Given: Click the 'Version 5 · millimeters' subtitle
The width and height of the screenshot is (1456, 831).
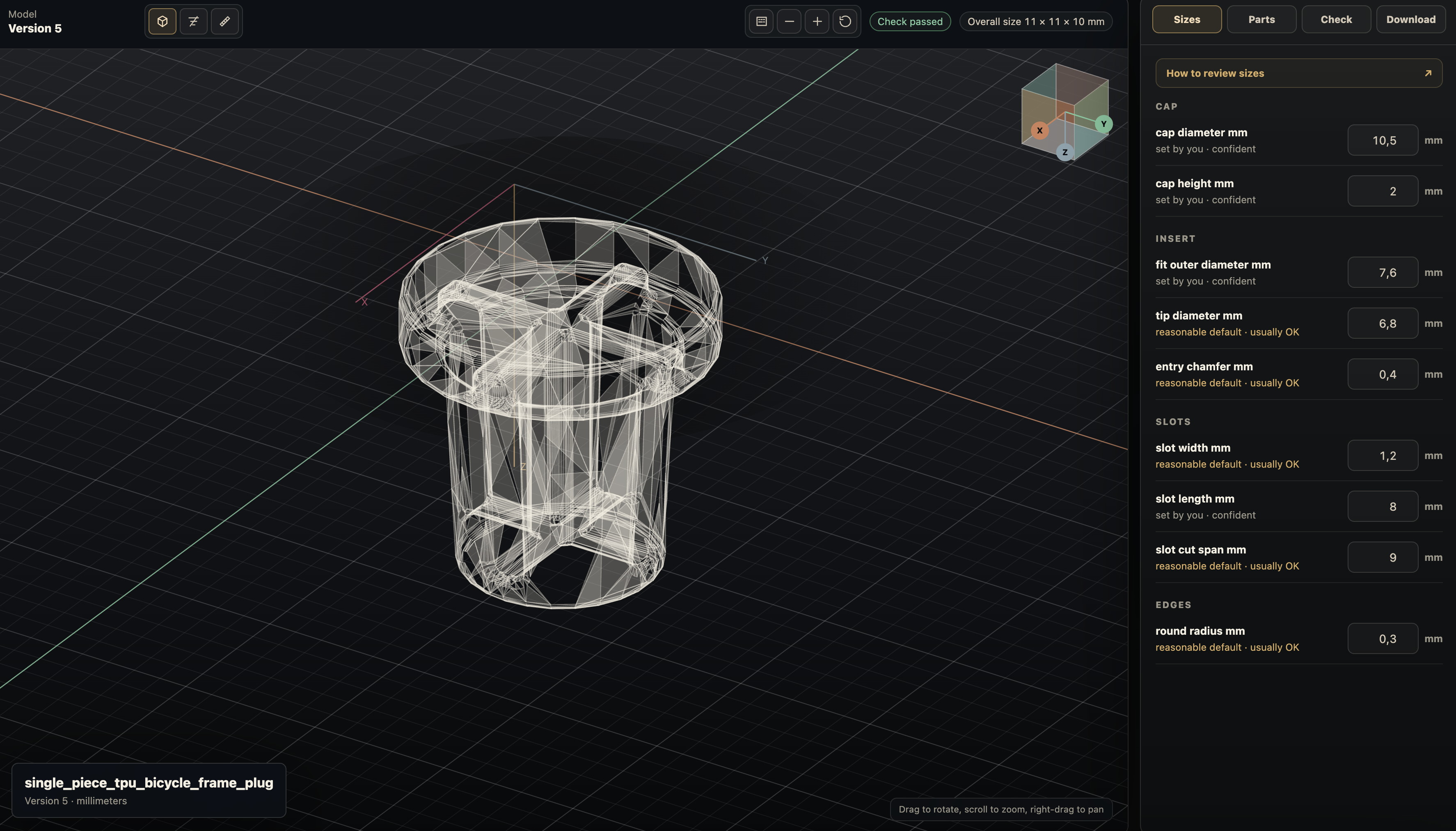Looking at the screenshot, I should point(76,801).
